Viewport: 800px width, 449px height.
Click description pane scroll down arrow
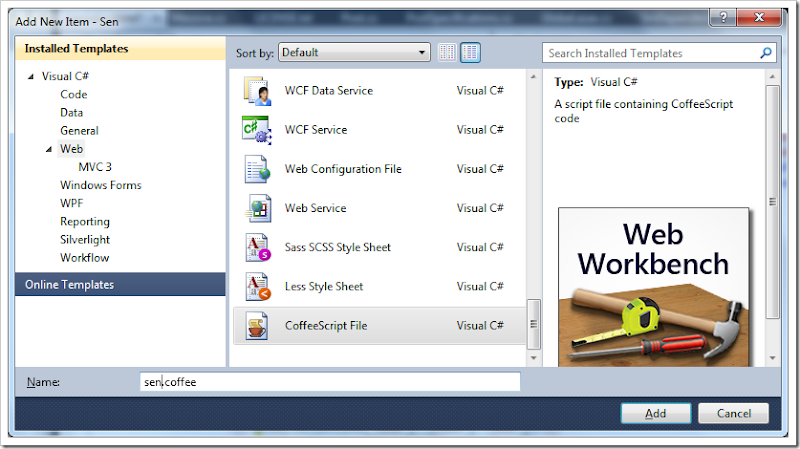pos(772,358)
